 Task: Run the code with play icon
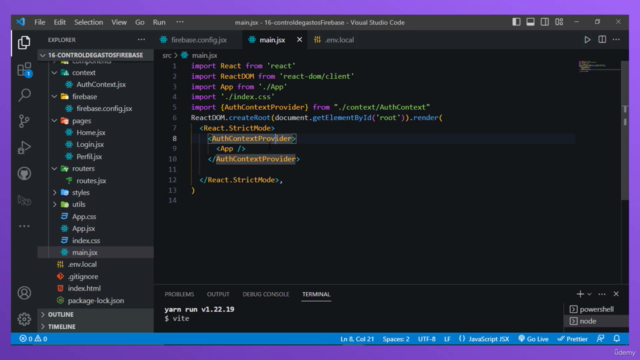point(587,40)
